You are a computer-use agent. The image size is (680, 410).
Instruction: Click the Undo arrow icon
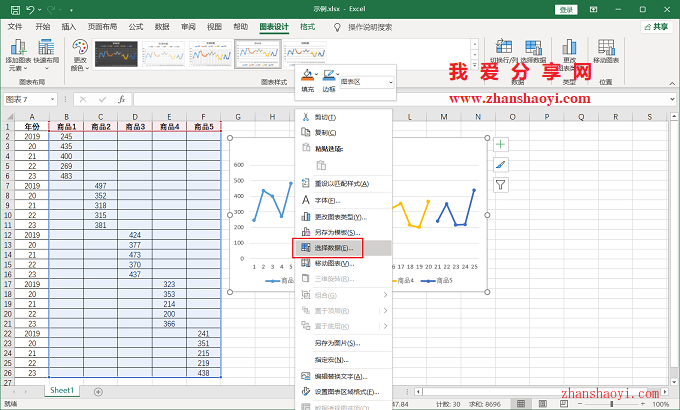click(x=30, y=10)
